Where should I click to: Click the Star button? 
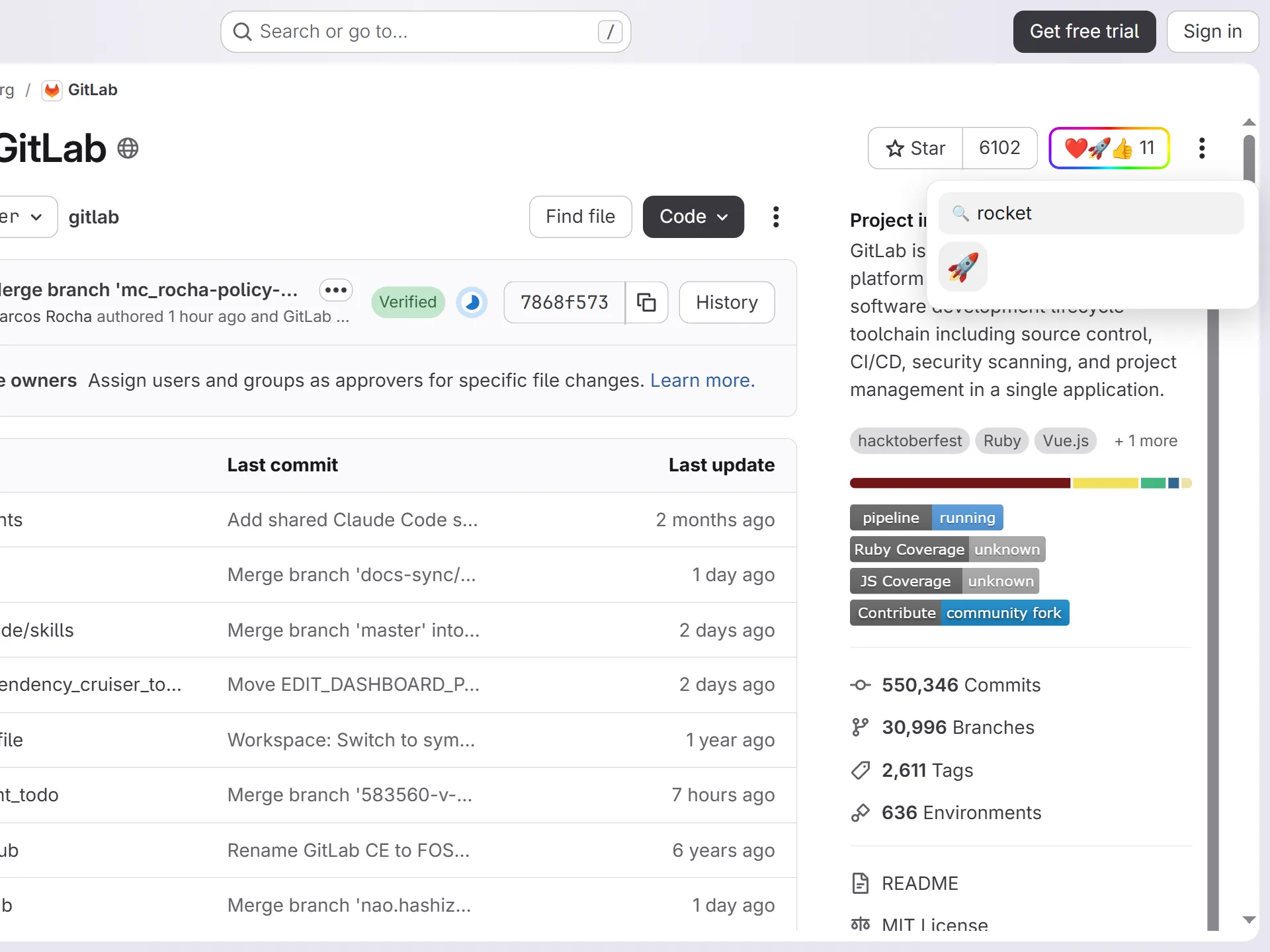(x=915, y=148)
